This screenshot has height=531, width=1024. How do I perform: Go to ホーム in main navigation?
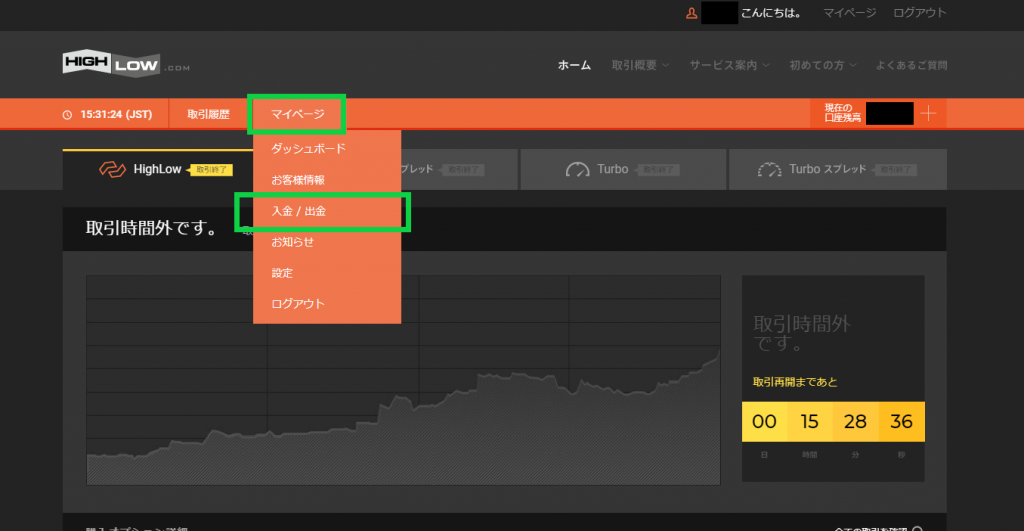pyautogui.click(x=574, y=65)
